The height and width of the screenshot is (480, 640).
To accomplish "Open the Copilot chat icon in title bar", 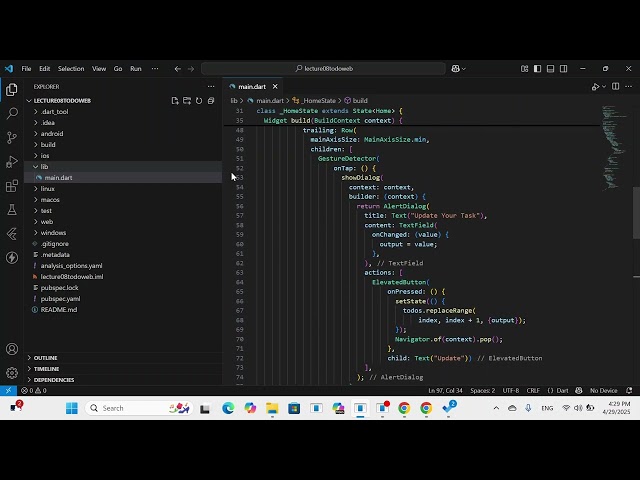I will 456,69.
